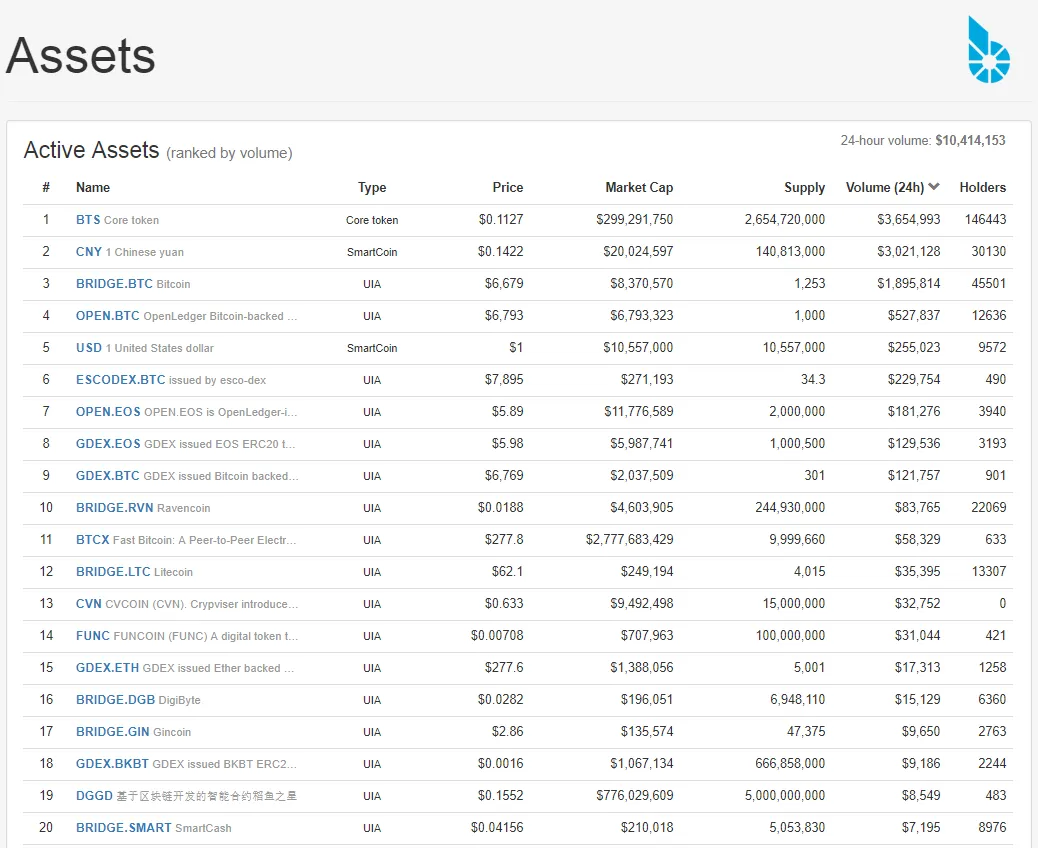This screenshot has width=1038, height=848.
Task: Open the GDEX.BKBT asset link
Action: [x=112, y=764]
